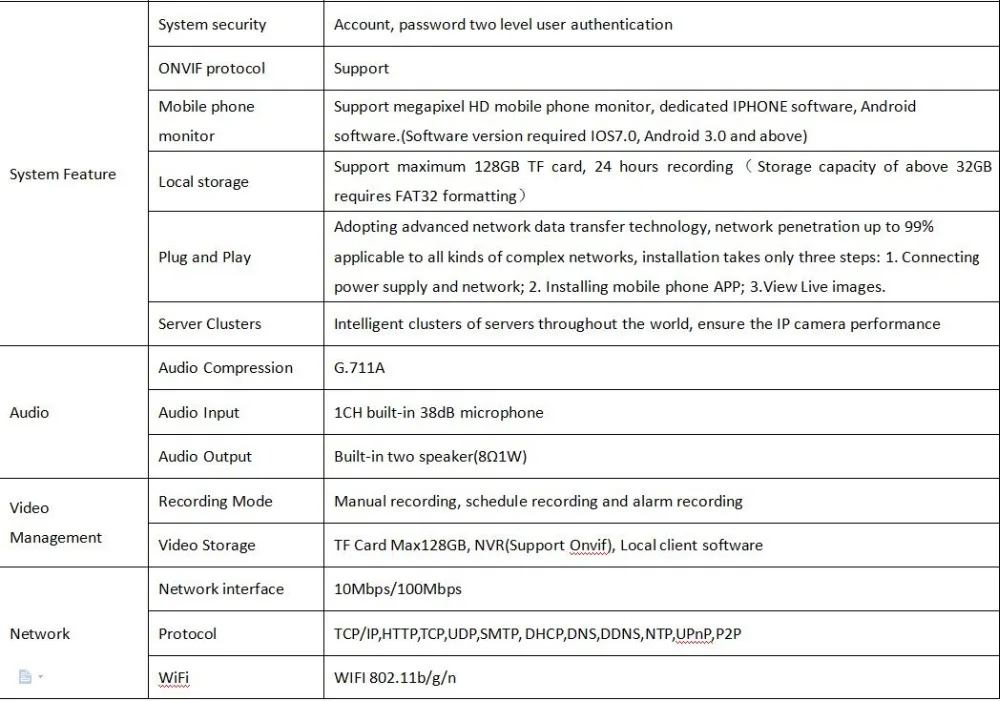Click the 10Mbps/100Mbps network interface value
The height and width of the screenshot is (701, 1000).
click(398, 589)
